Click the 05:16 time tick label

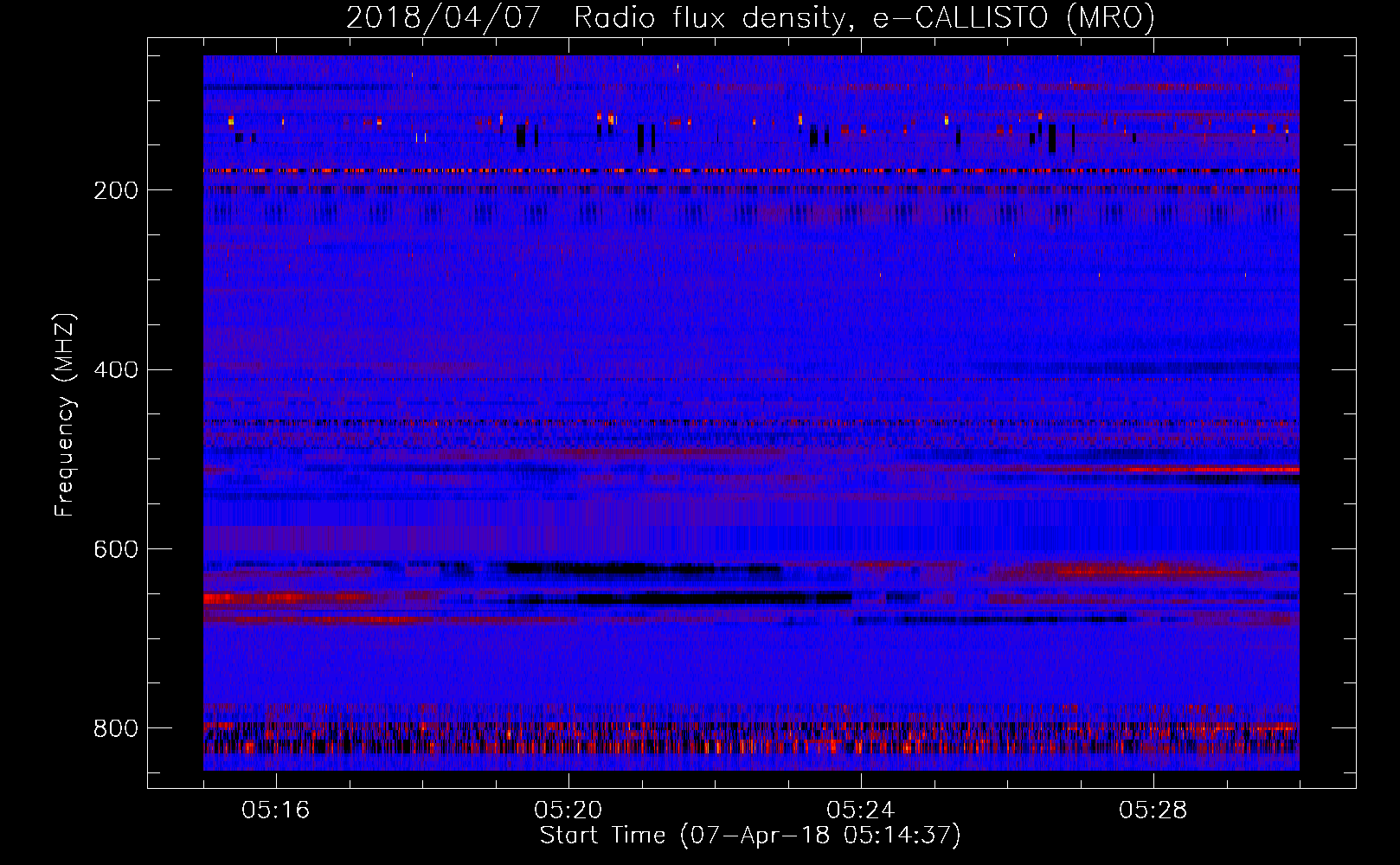click(x=276, y=811)
